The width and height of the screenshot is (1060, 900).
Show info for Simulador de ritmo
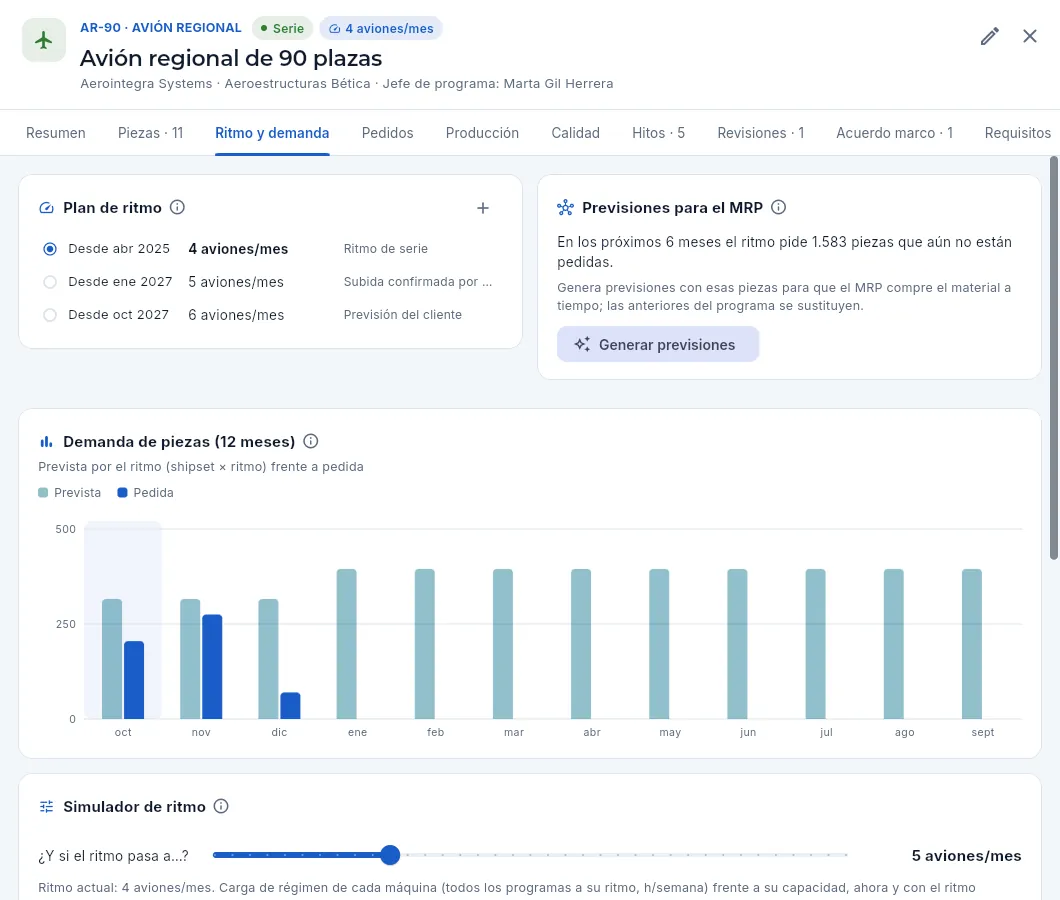221,806
